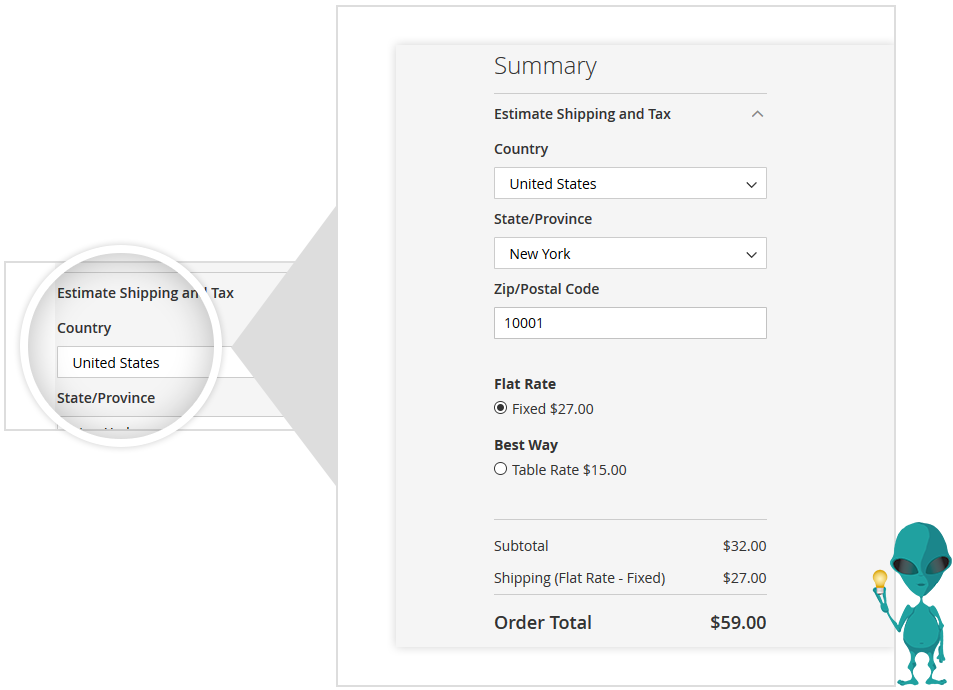The height and width of the screenshot is (690, 953).
Task: Click the State/Province dropdown arrow icon
Action: tap(752, 255)
